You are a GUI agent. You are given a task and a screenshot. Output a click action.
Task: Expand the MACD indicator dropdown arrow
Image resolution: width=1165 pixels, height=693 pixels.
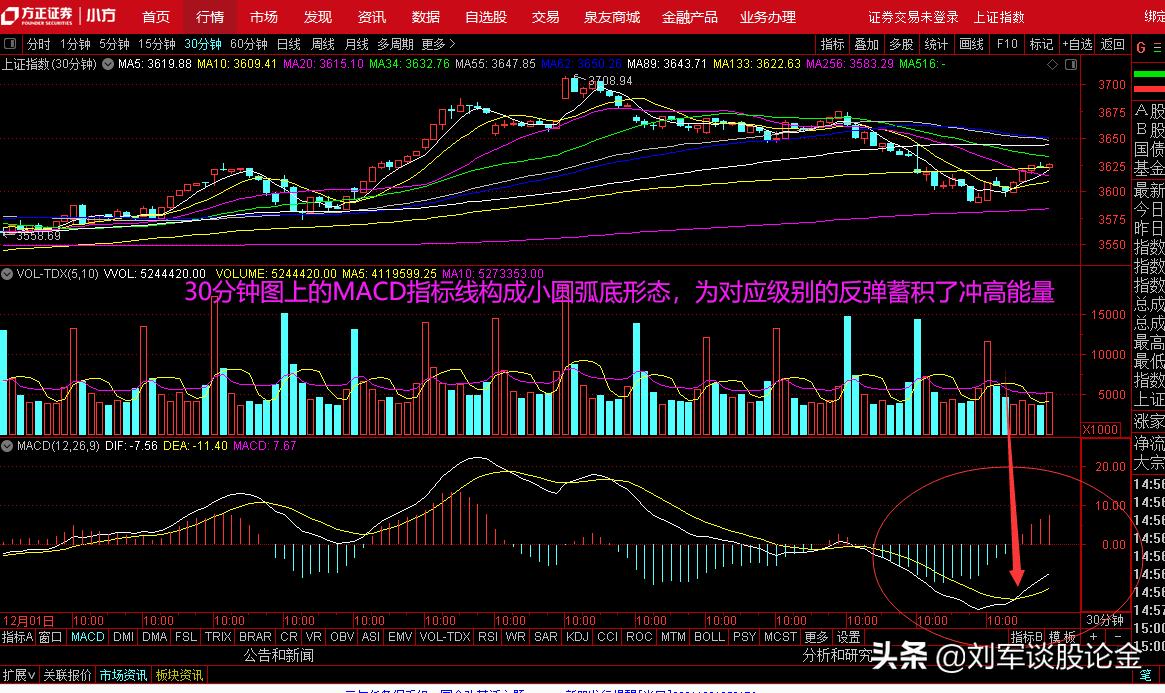7,446
